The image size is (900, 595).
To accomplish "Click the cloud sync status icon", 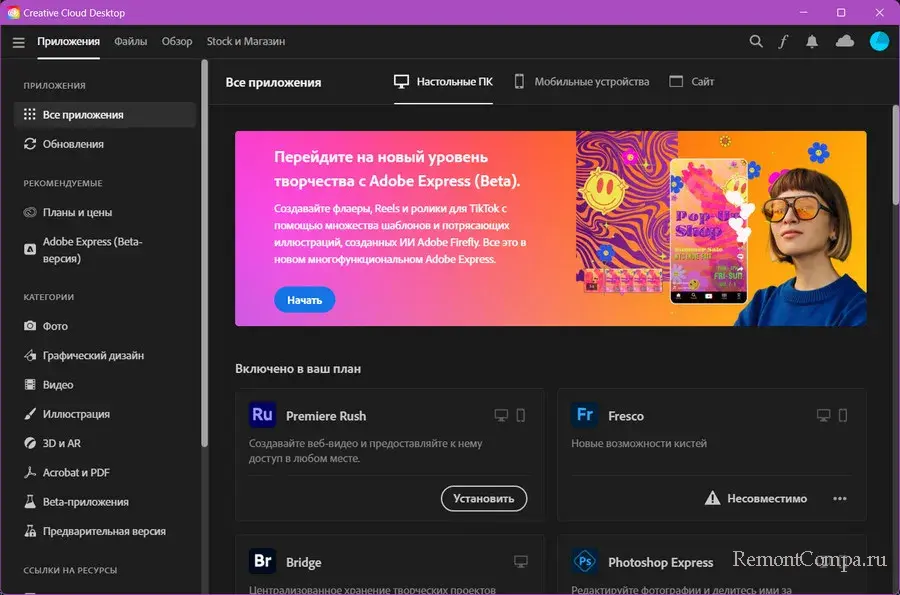I will pos(844,41).
